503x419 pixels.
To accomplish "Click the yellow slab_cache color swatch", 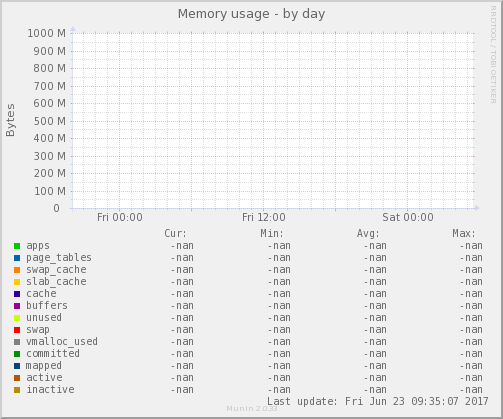I will pos(17,282).
